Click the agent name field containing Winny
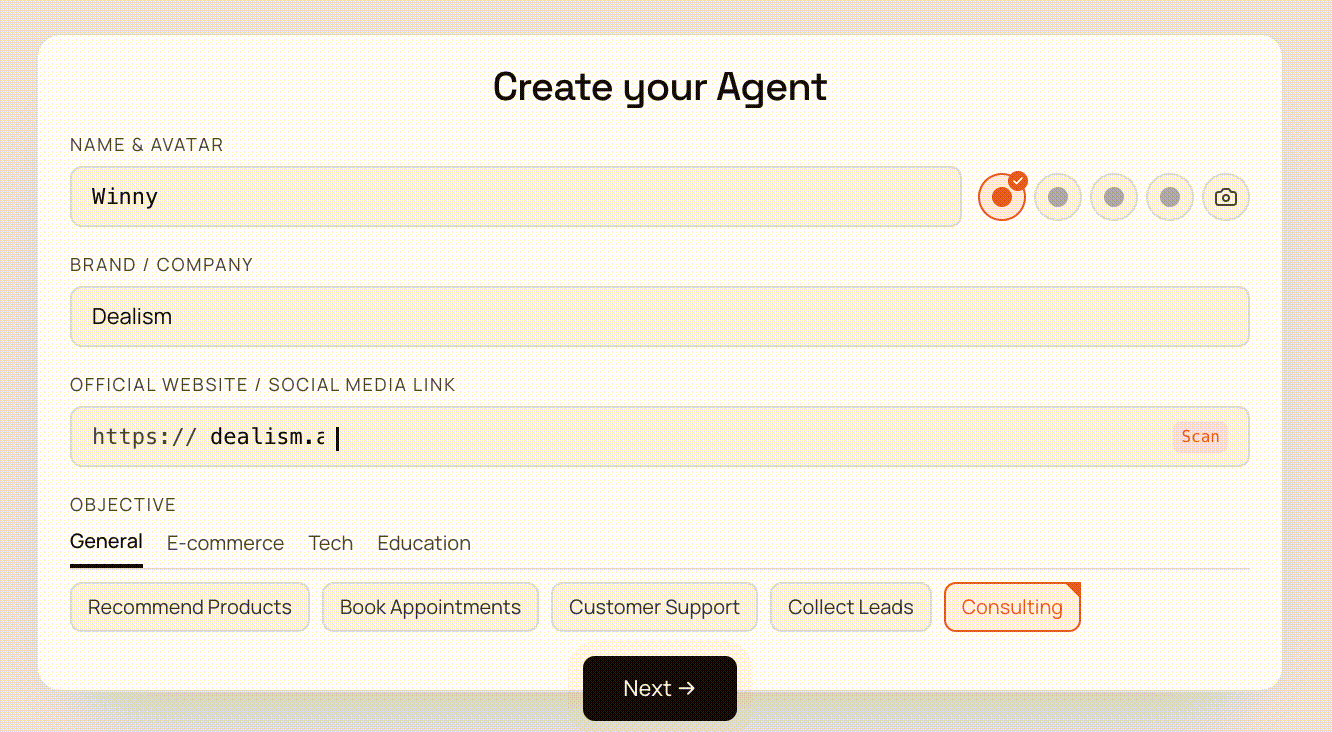The height and width of the screenshot is (732, 1332). [516, 197]
